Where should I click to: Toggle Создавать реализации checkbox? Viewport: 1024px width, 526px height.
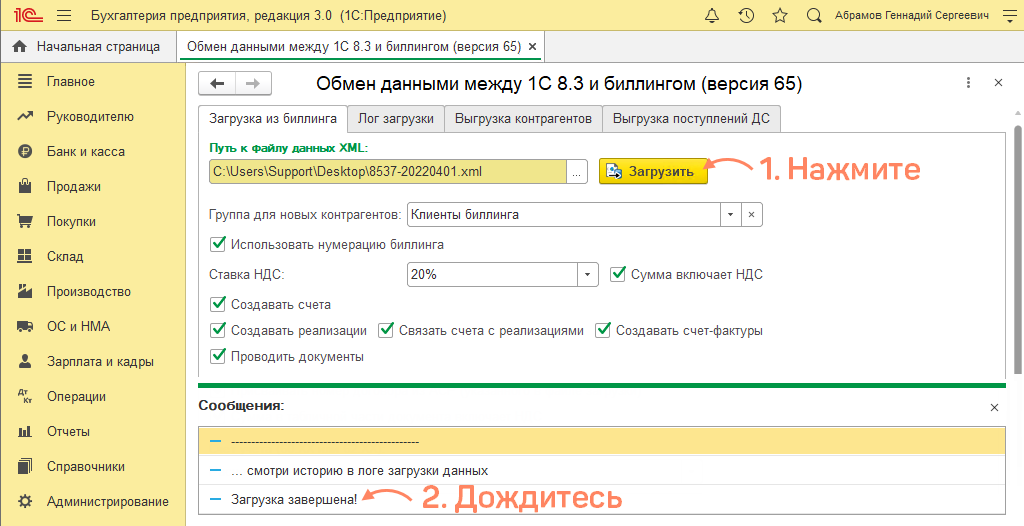[x=217, y=331]
